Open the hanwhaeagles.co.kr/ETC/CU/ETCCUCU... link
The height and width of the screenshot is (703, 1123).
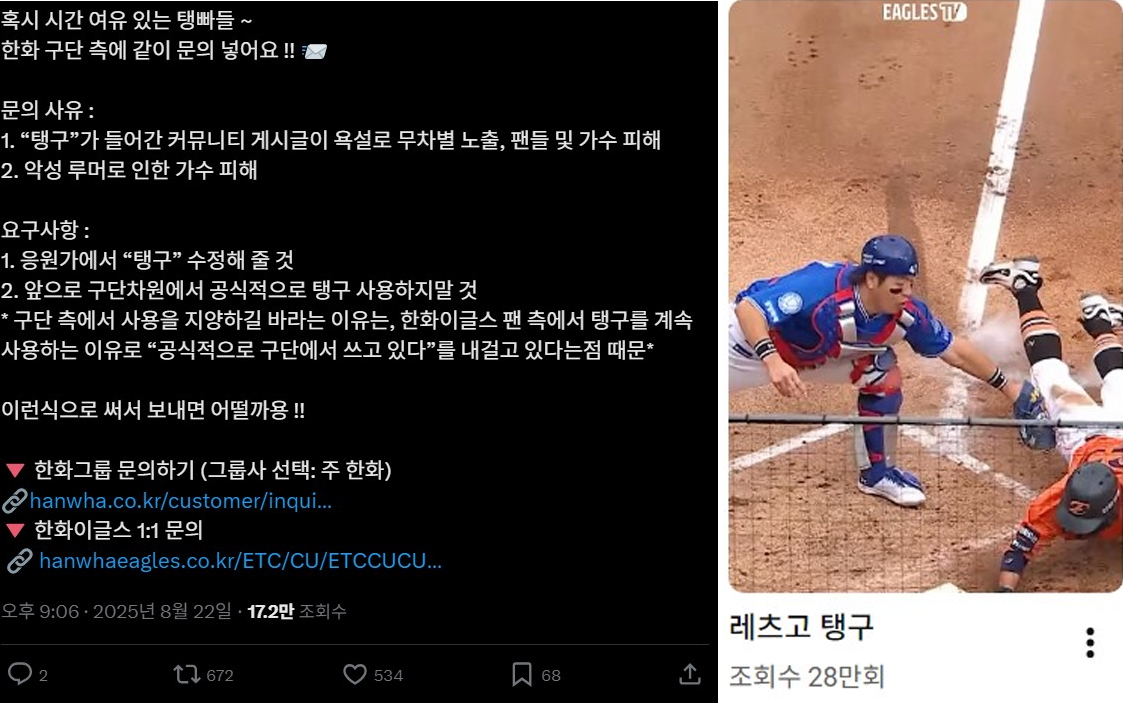click(x=241, y=561)
